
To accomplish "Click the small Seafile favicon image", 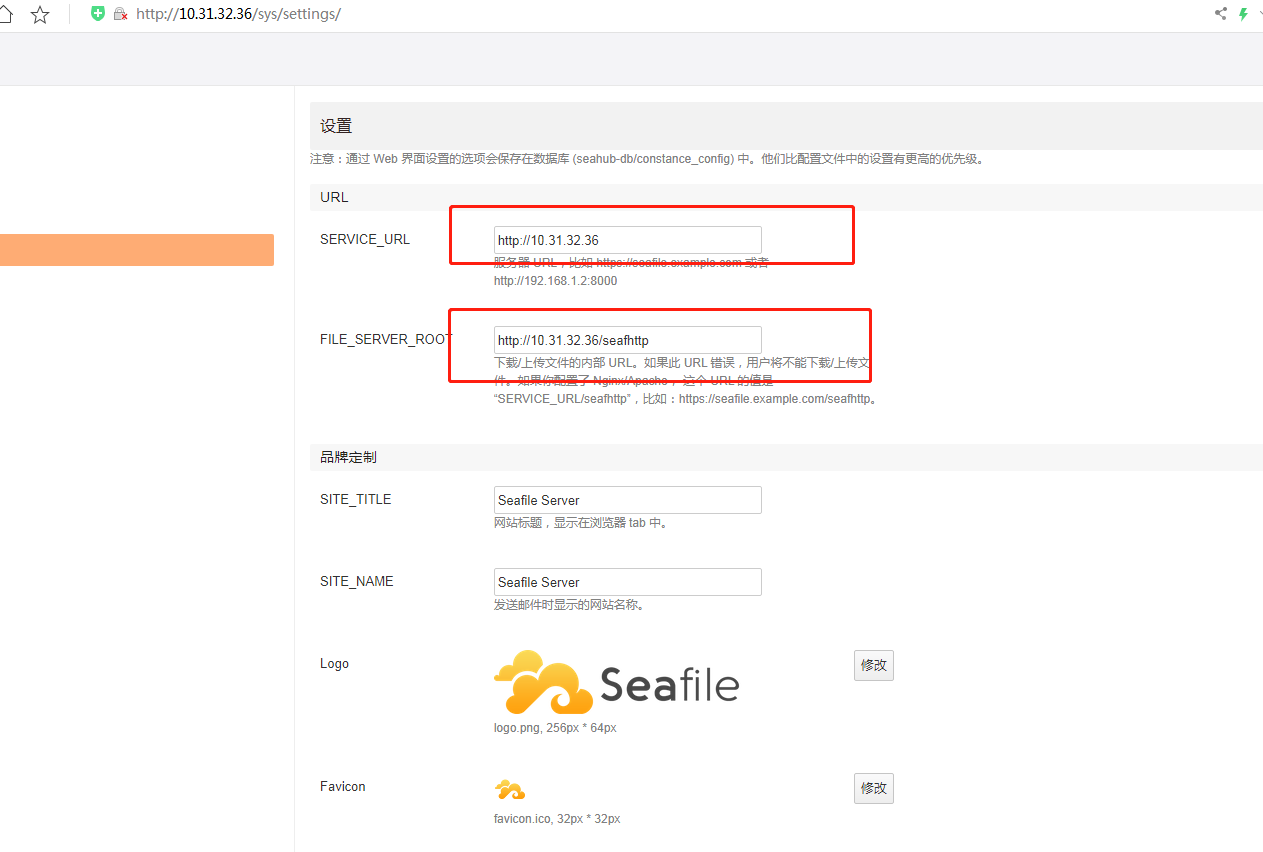I will pyautogui.click(x=510, y=790).
